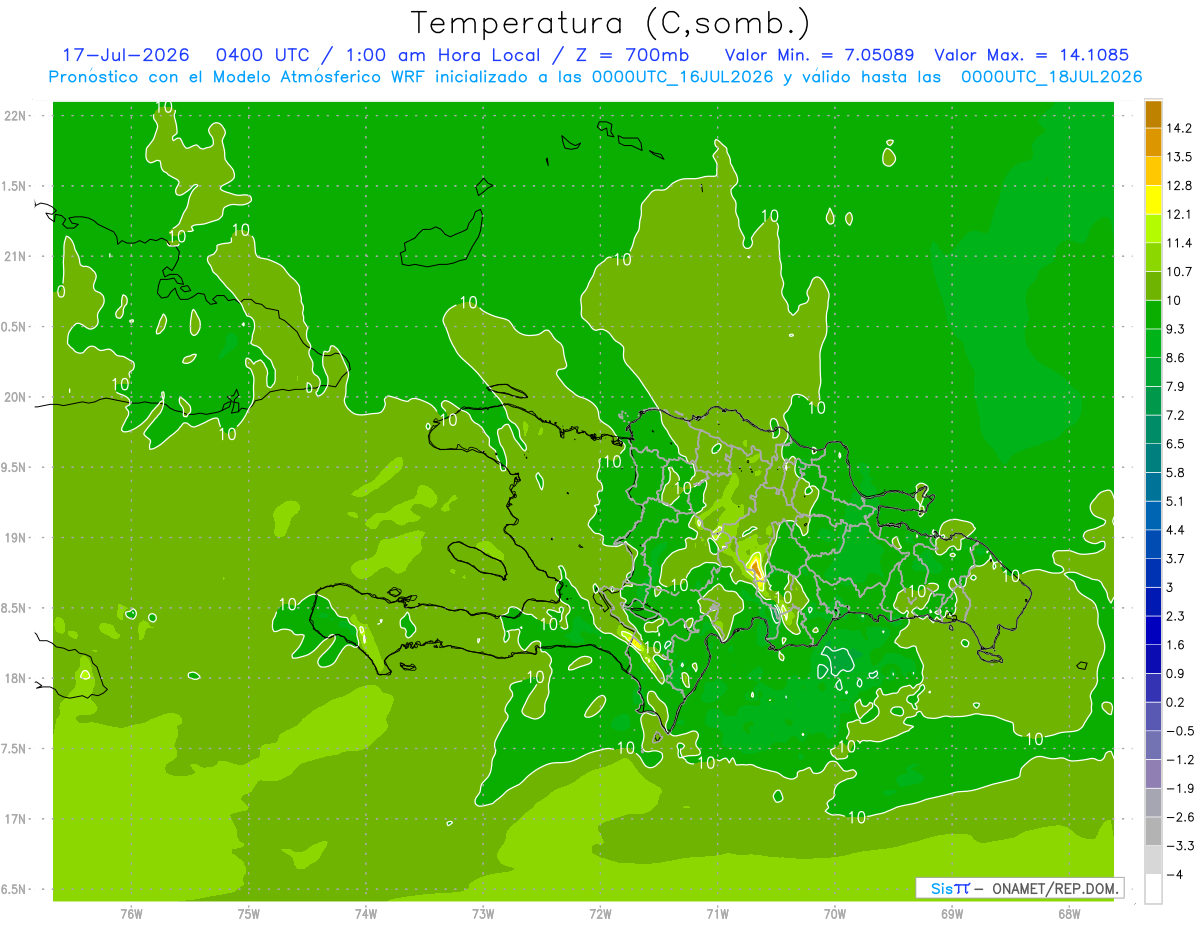The image size is (1200, 927).
Task: Click the '5.1' colorbar value
Action: pyautogui.click(x=1177, y=501)
